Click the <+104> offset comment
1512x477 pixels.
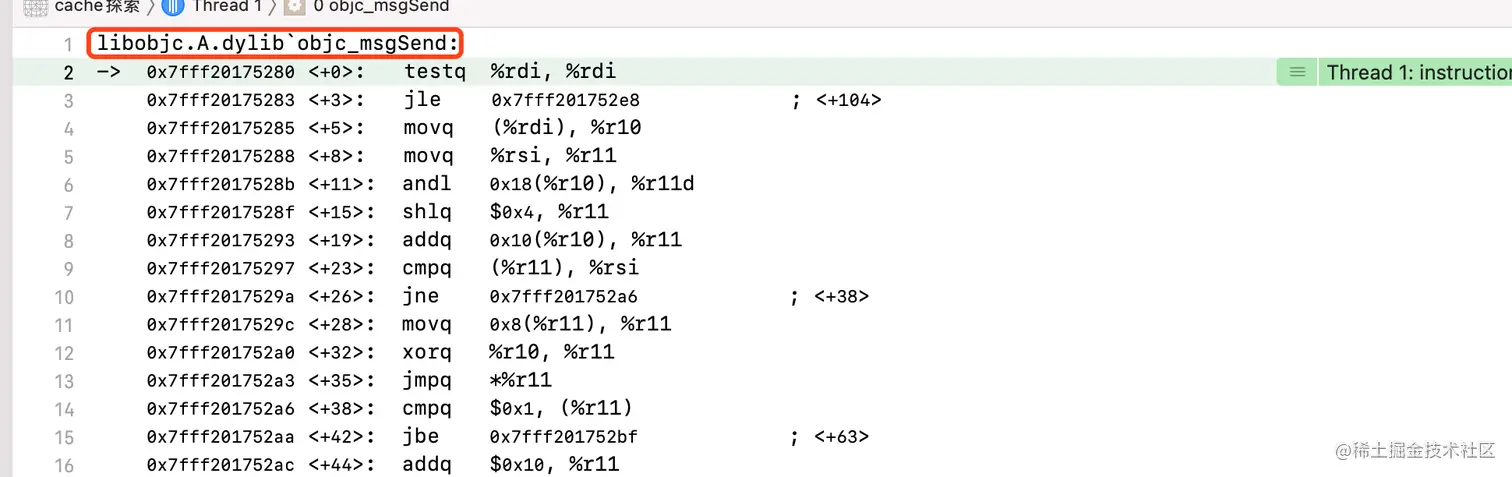point(848,100)
